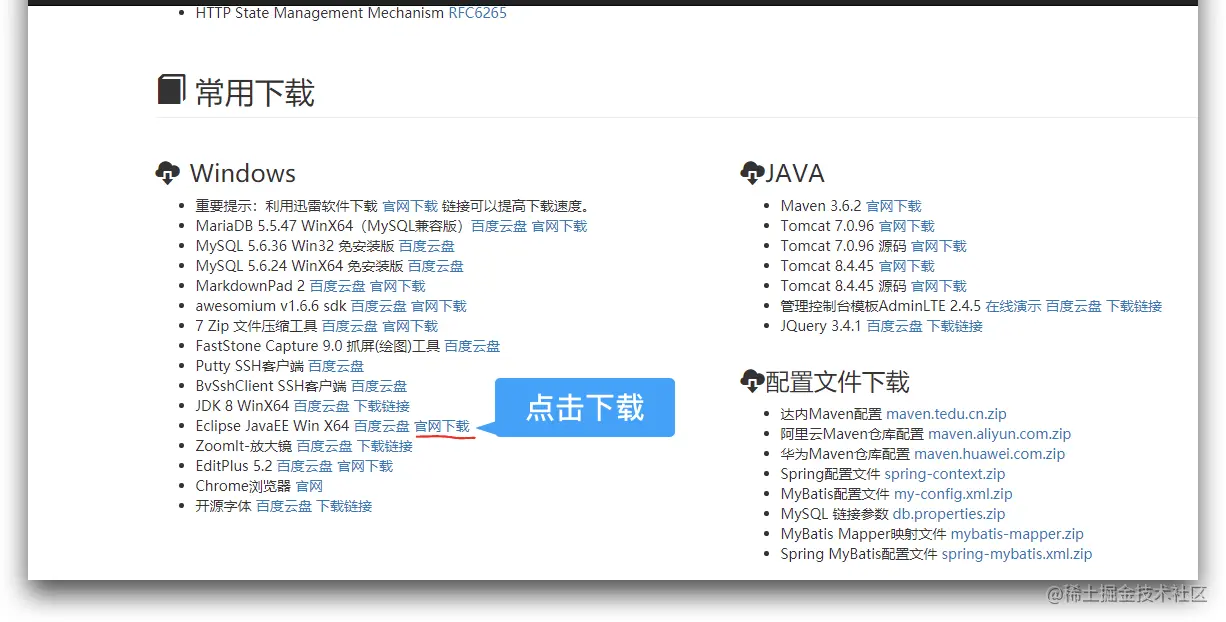Open 官网下载 for Tomcat 7.0.96 源码
This screenshot has width=1226, height=622.
939,246
